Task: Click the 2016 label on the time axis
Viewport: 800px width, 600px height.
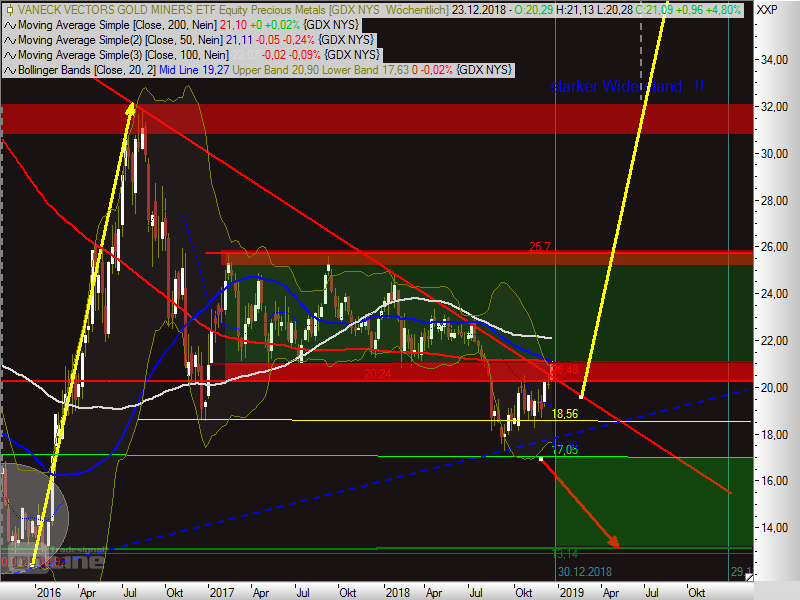Action: tap(48, 592)
